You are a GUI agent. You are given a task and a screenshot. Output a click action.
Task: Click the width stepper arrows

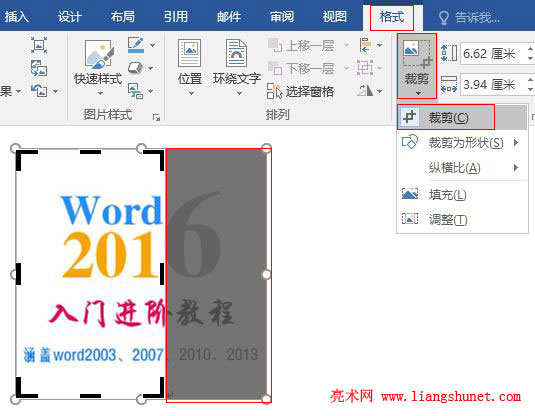531,84
